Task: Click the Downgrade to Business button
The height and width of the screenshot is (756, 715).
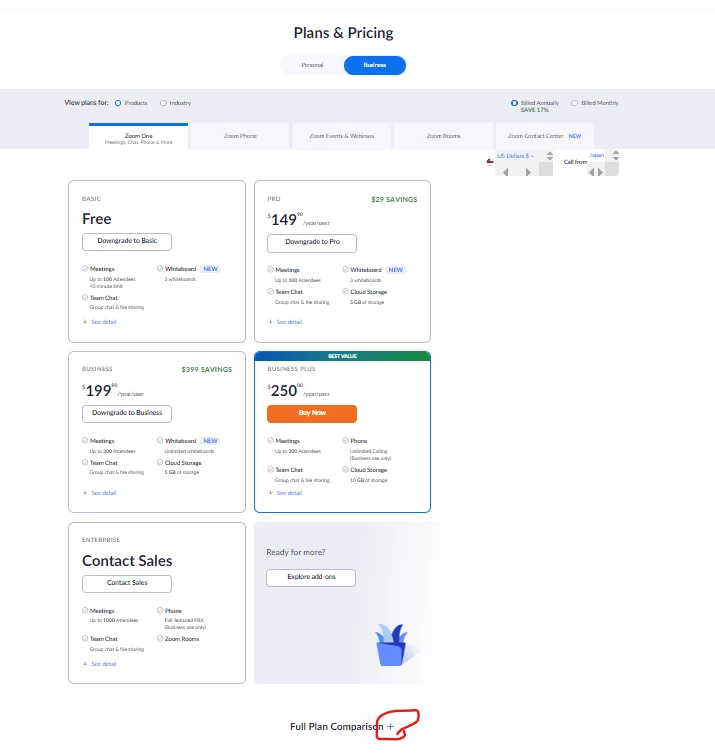Action: pyautogui.click(x=127, y=413)
